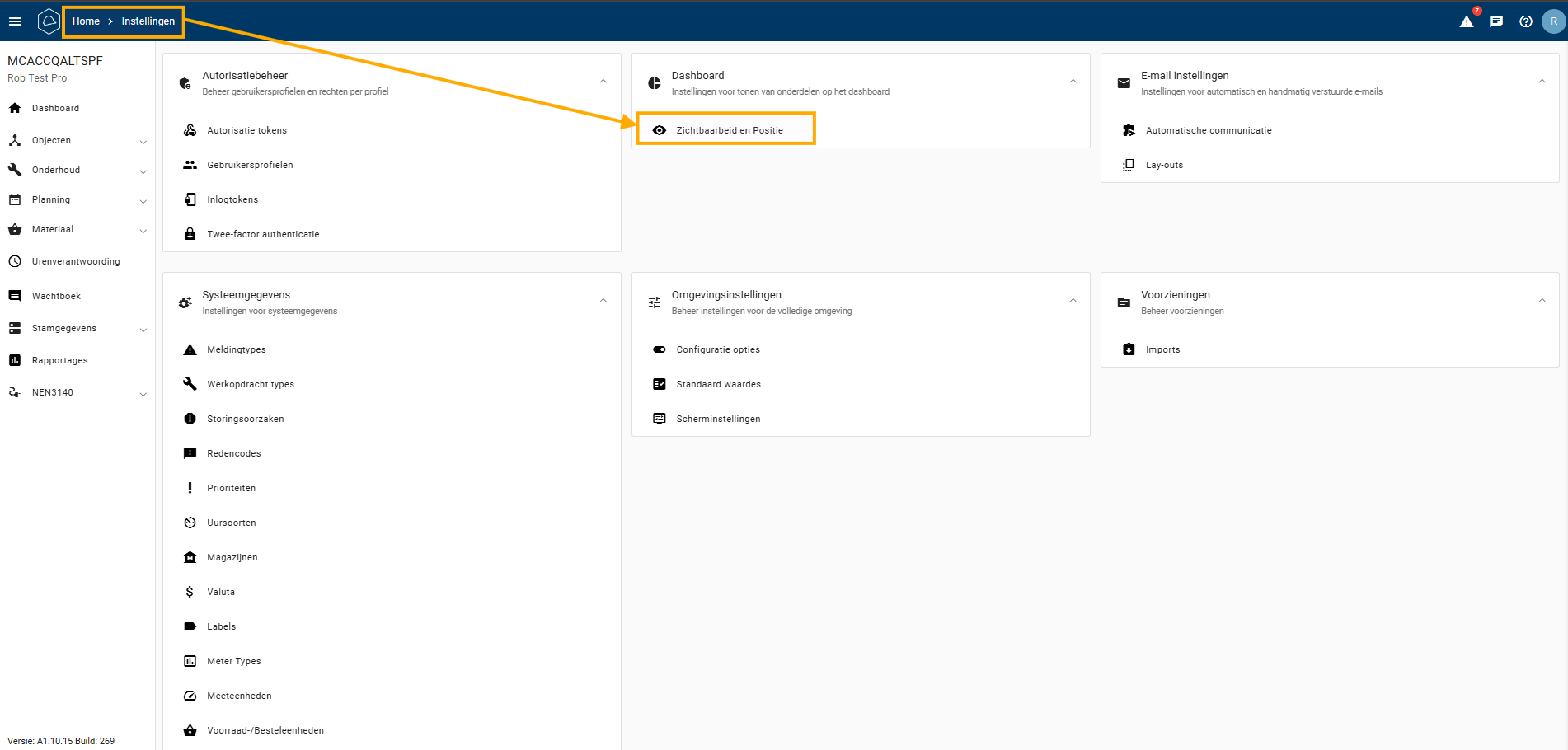This screenshot has height=750, width=1568.
Task: Click the application logo icon
Action: pos(49,21)
